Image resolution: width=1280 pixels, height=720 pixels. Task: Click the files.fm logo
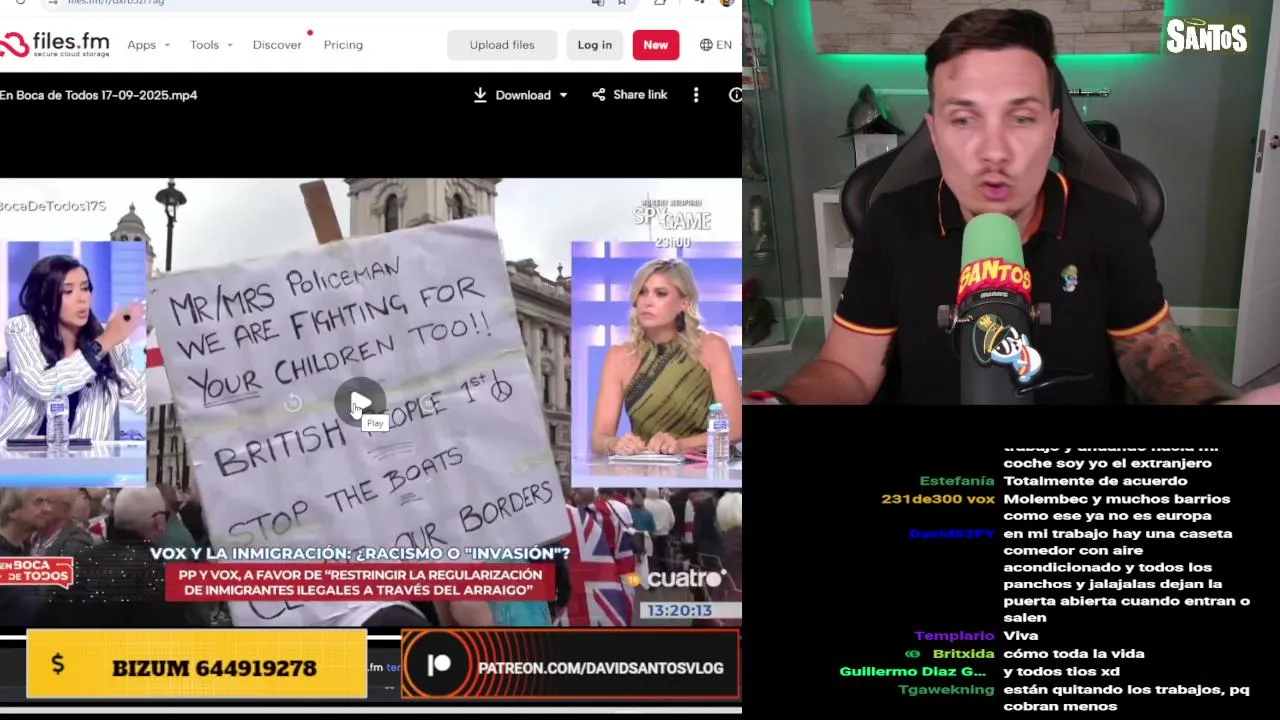pos(55,45)
